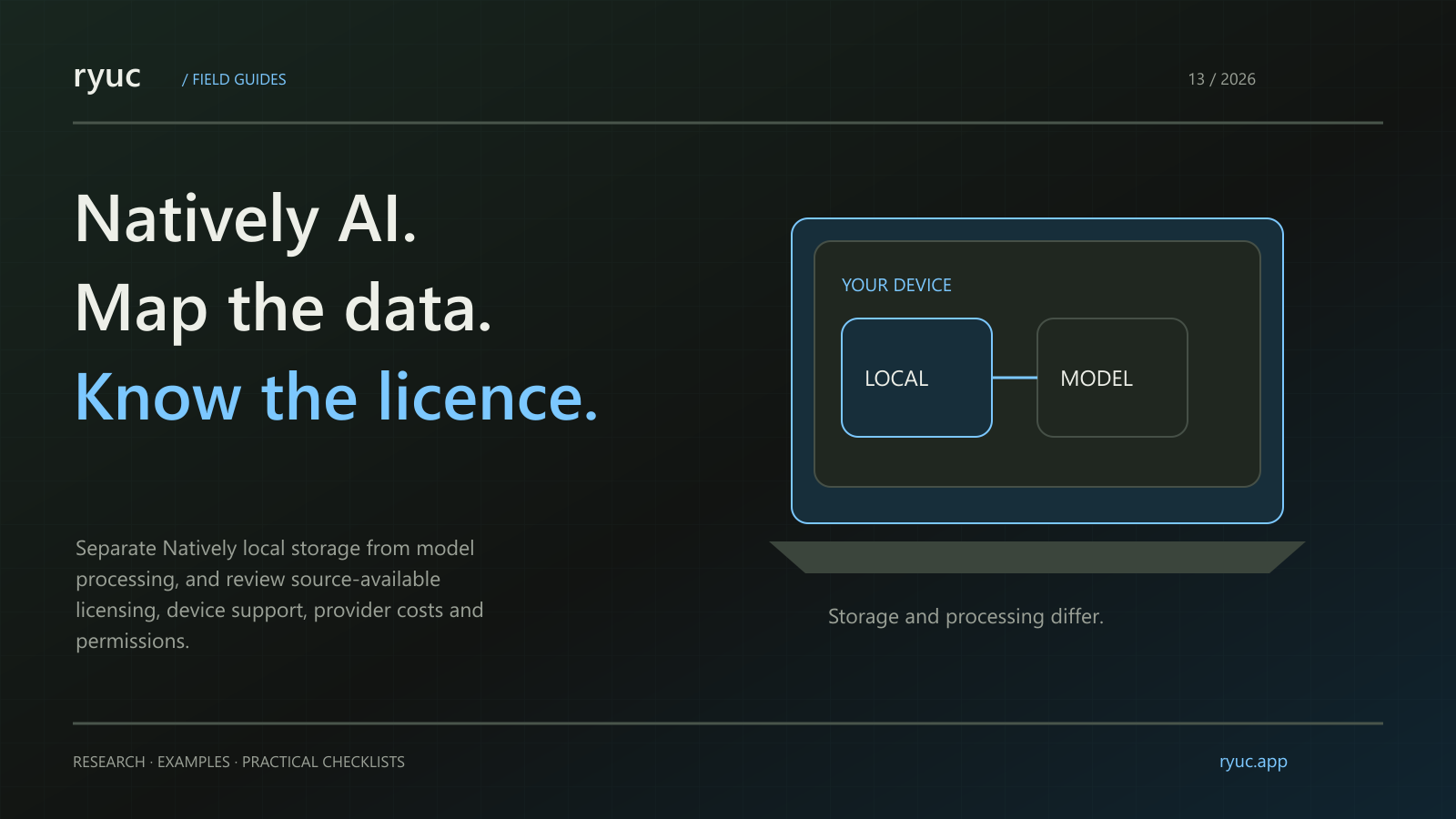The width and height of the screenshot is (1456, 819).
Task: Click the MODEL box in the diagram
Action: (1112, 378)
